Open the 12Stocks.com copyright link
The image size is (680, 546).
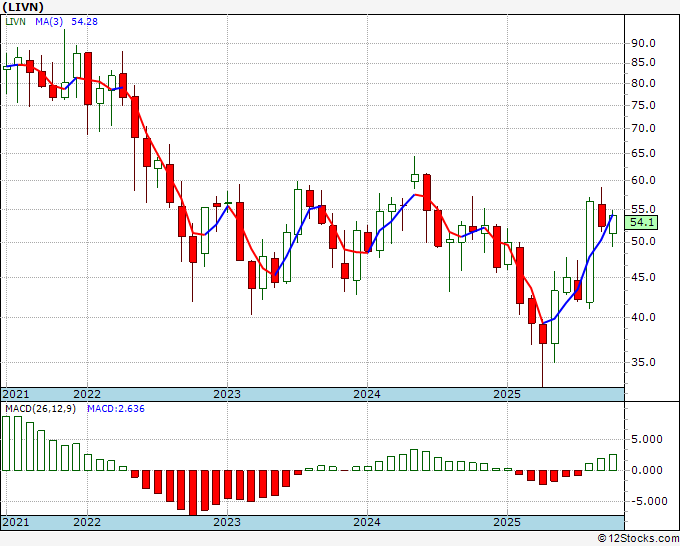(x=638, y=539)
